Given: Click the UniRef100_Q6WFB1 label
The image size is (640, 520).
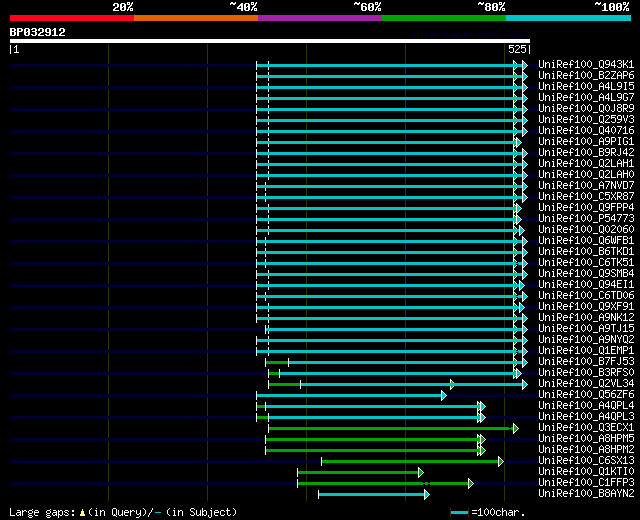Looking at the screenshot, I should coord(586,241).
